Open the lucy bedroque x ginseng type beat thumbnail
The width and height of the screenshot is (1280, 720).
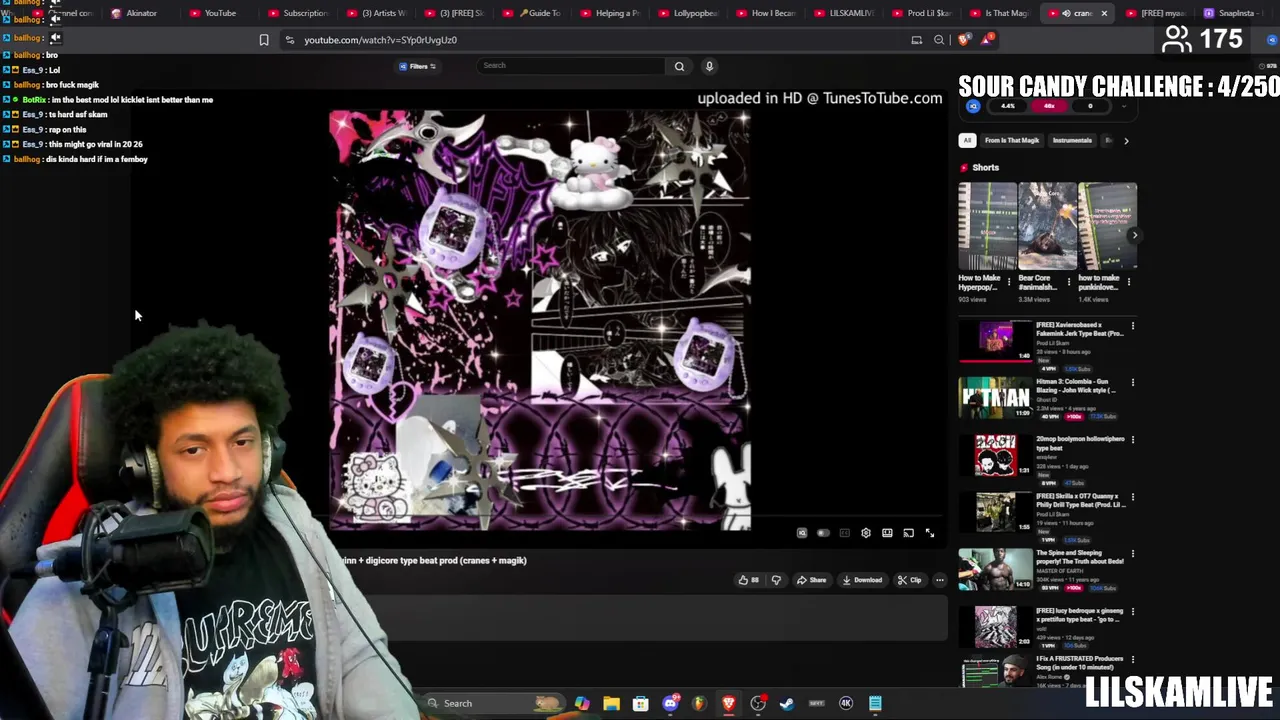click(995, 627)
